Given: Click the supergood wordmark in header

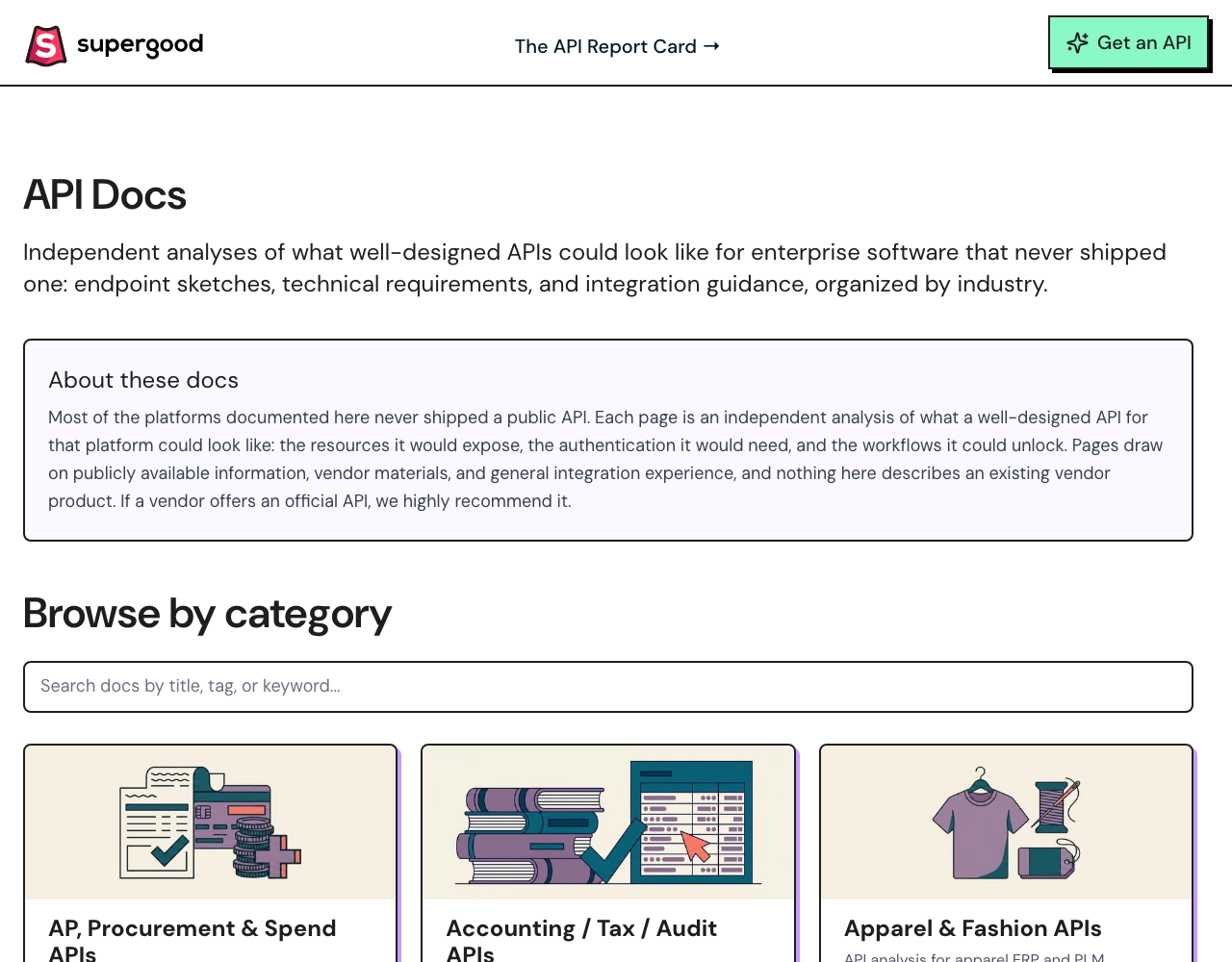Looking at the screenshot, I should click(140, 44).
